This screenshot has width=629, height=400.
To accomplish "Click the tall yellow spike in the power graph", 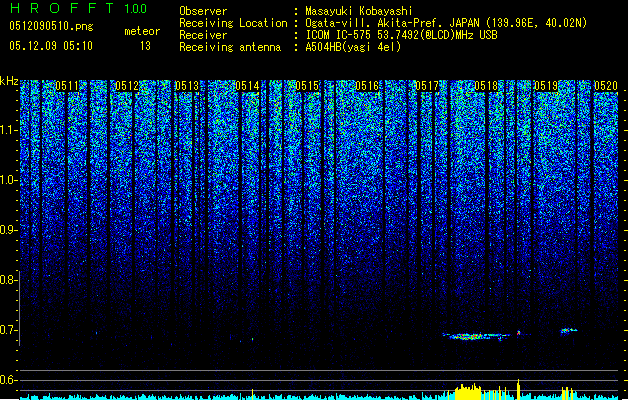I will [518, 389].
